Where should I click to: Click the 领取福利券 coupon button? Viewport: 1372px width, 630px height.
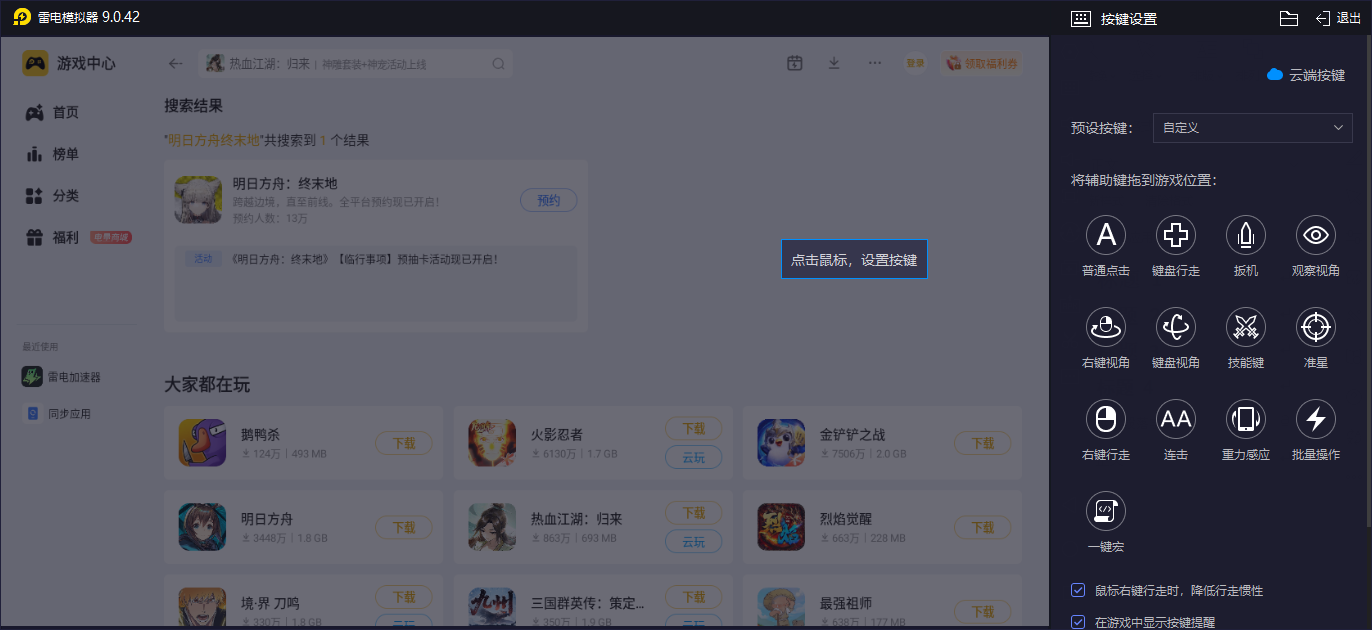coord(981,63)
